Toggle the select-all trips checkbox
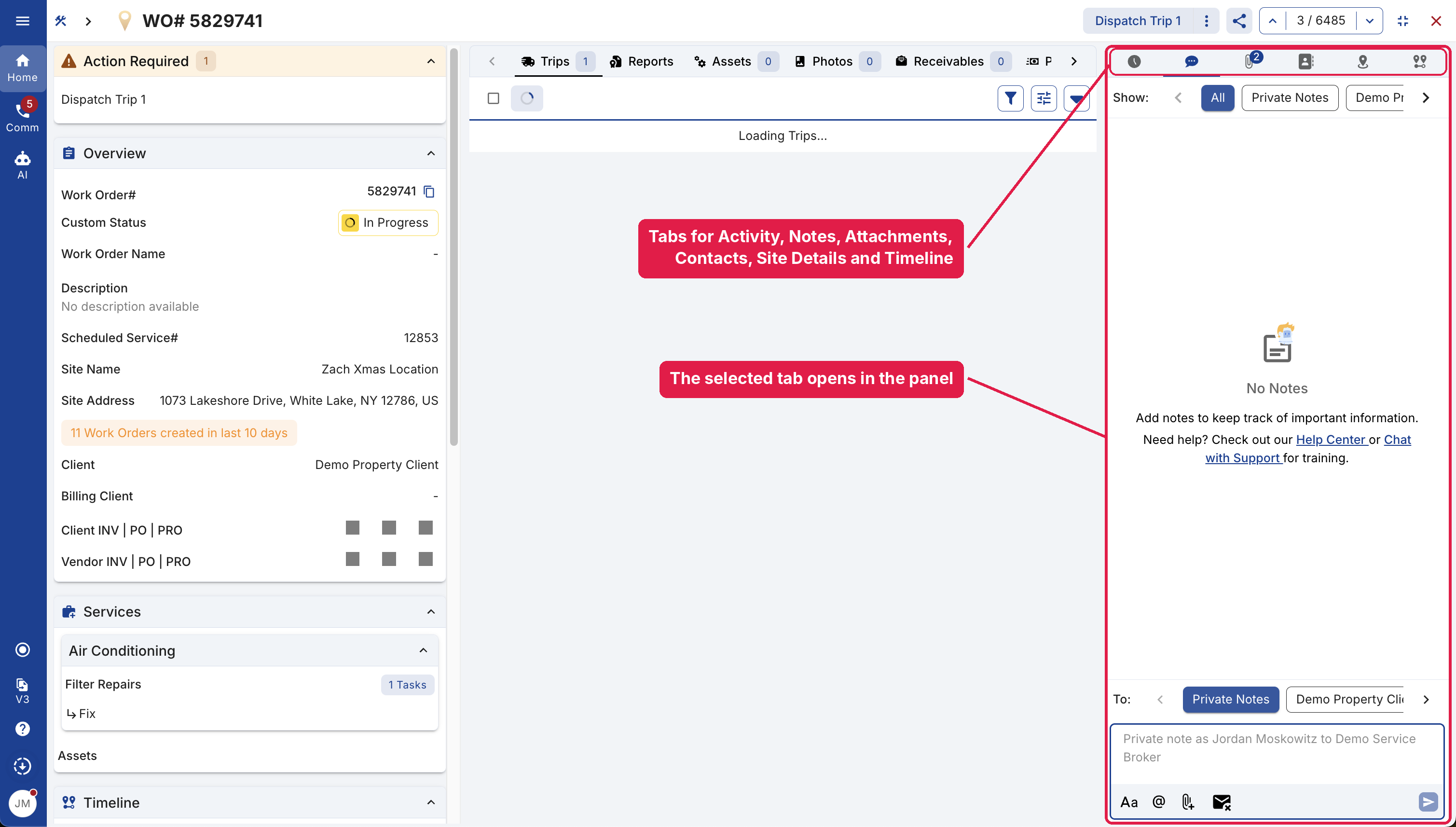 coord(494,98)
